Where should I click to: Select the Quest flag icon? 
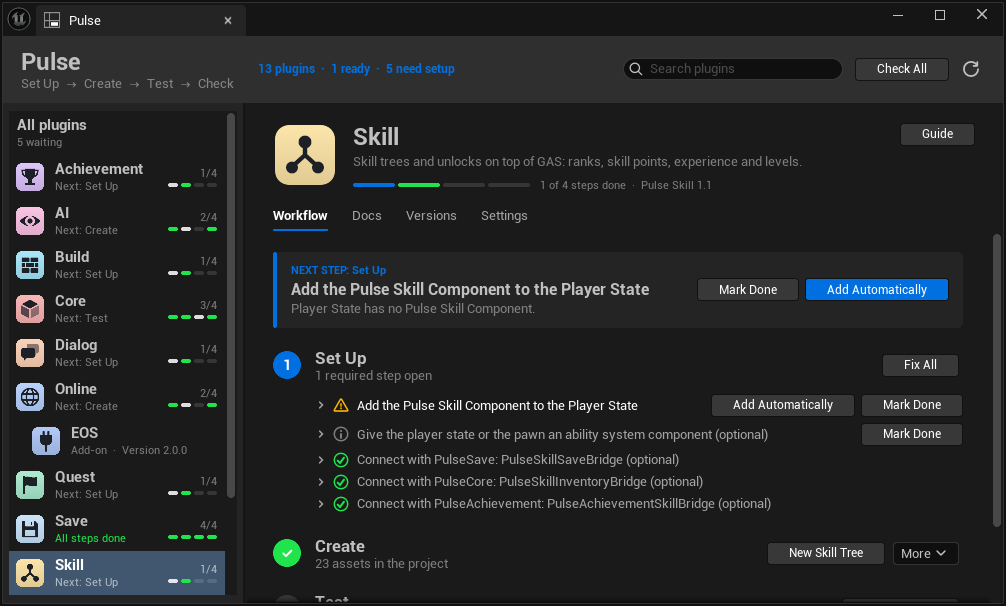click(30, 485)
